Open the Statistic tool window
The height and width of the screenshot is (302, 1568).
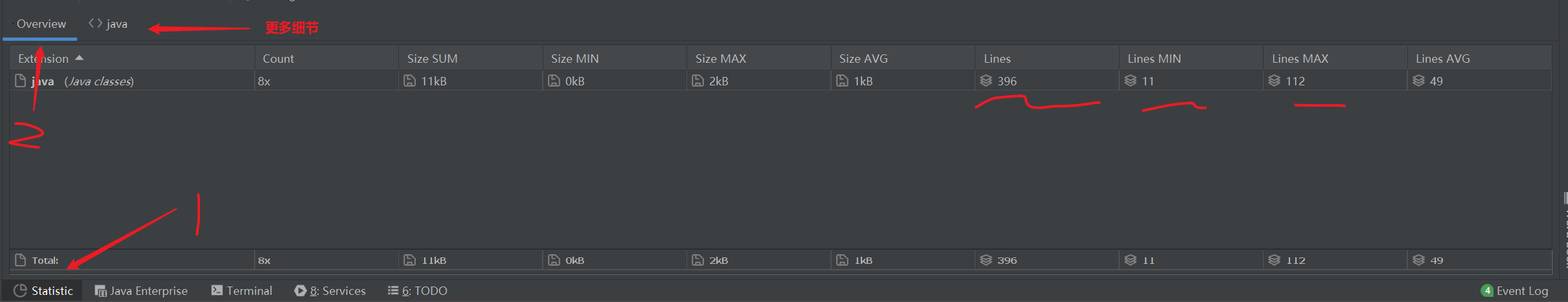(43, 291)
